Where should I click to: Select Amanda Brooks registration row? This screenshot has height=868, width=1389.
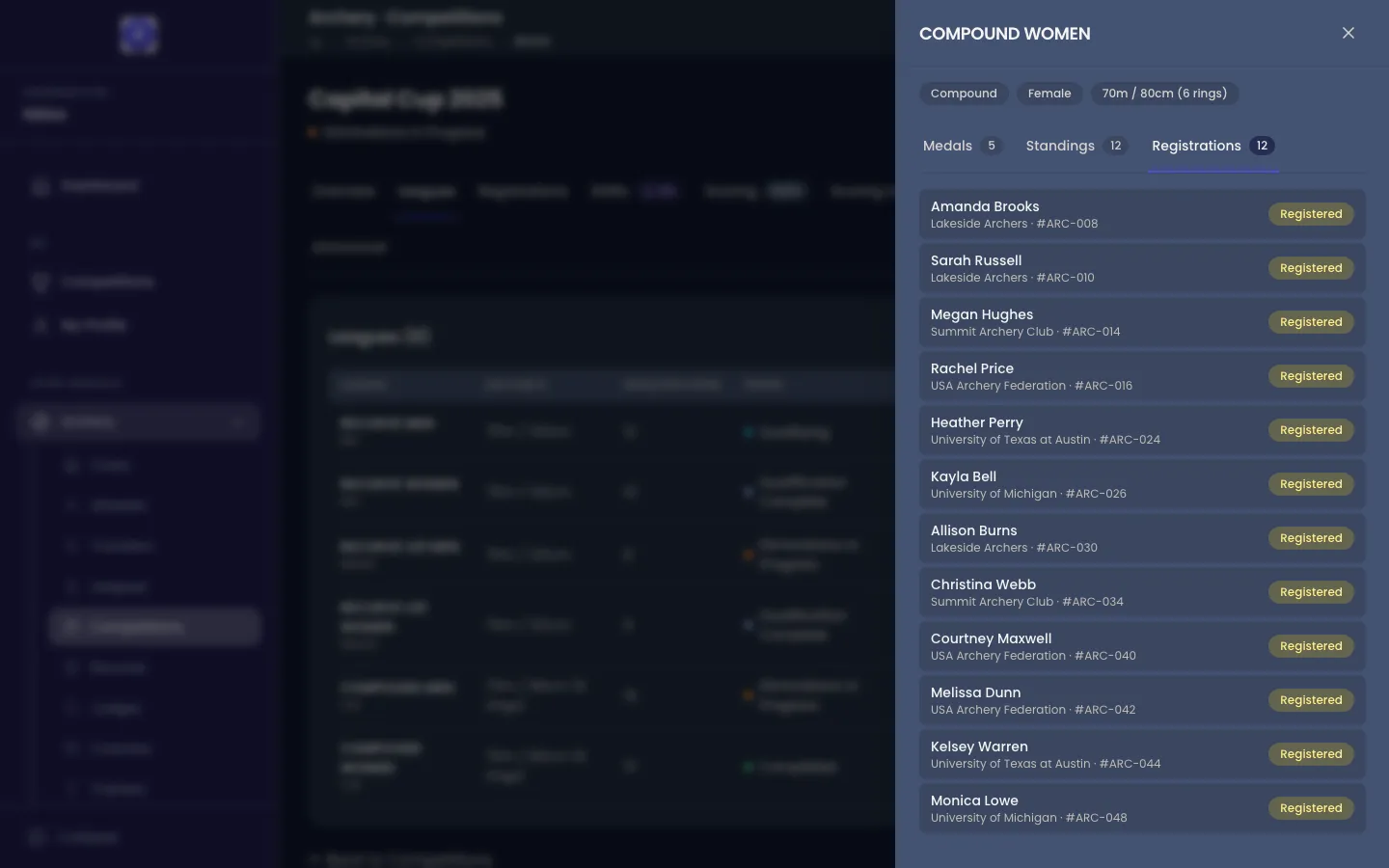pos(1142,214)
